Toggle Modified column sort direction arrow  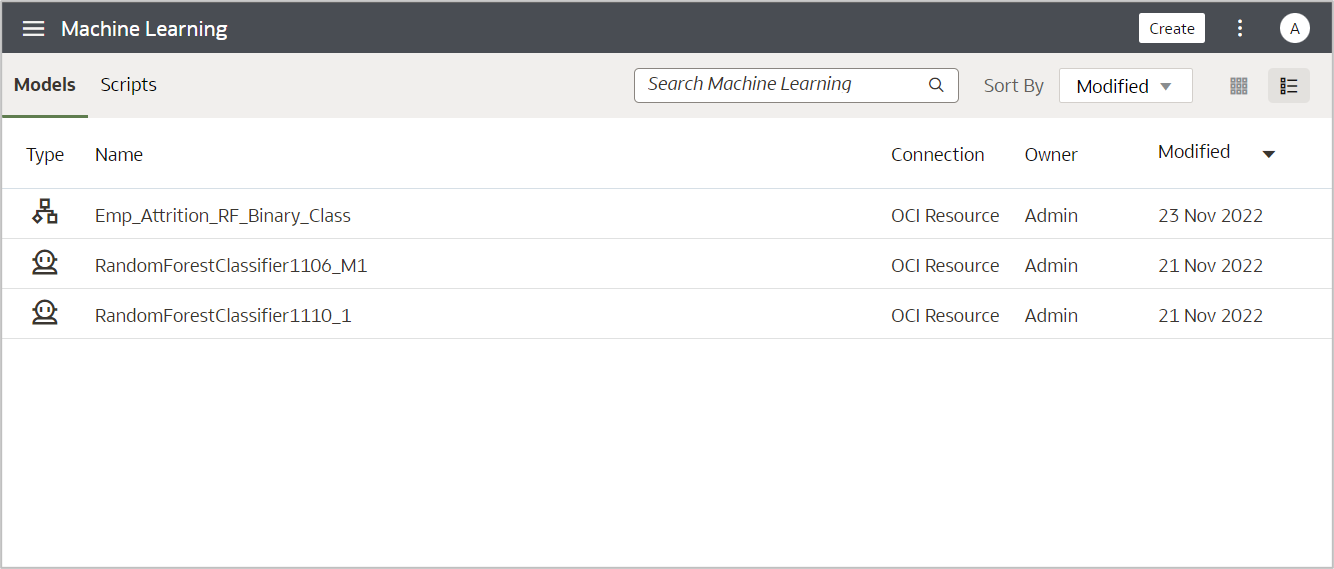click(1269, 154)
